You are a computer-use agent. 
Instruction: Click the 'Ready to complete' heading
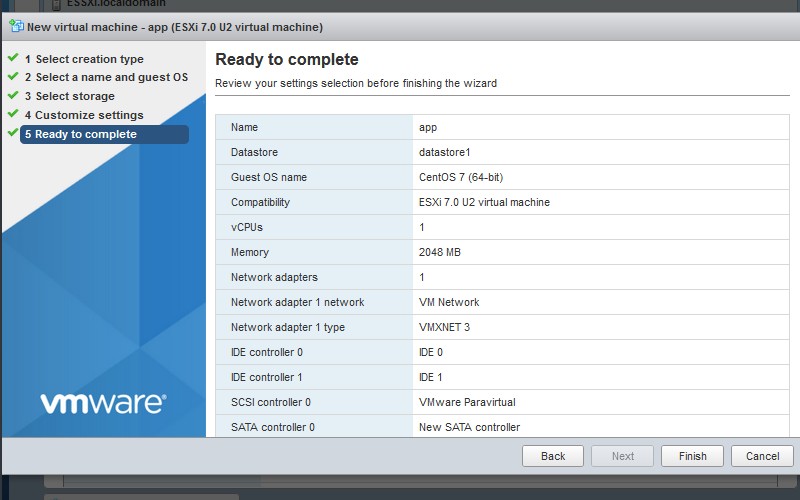pos(287,60)
